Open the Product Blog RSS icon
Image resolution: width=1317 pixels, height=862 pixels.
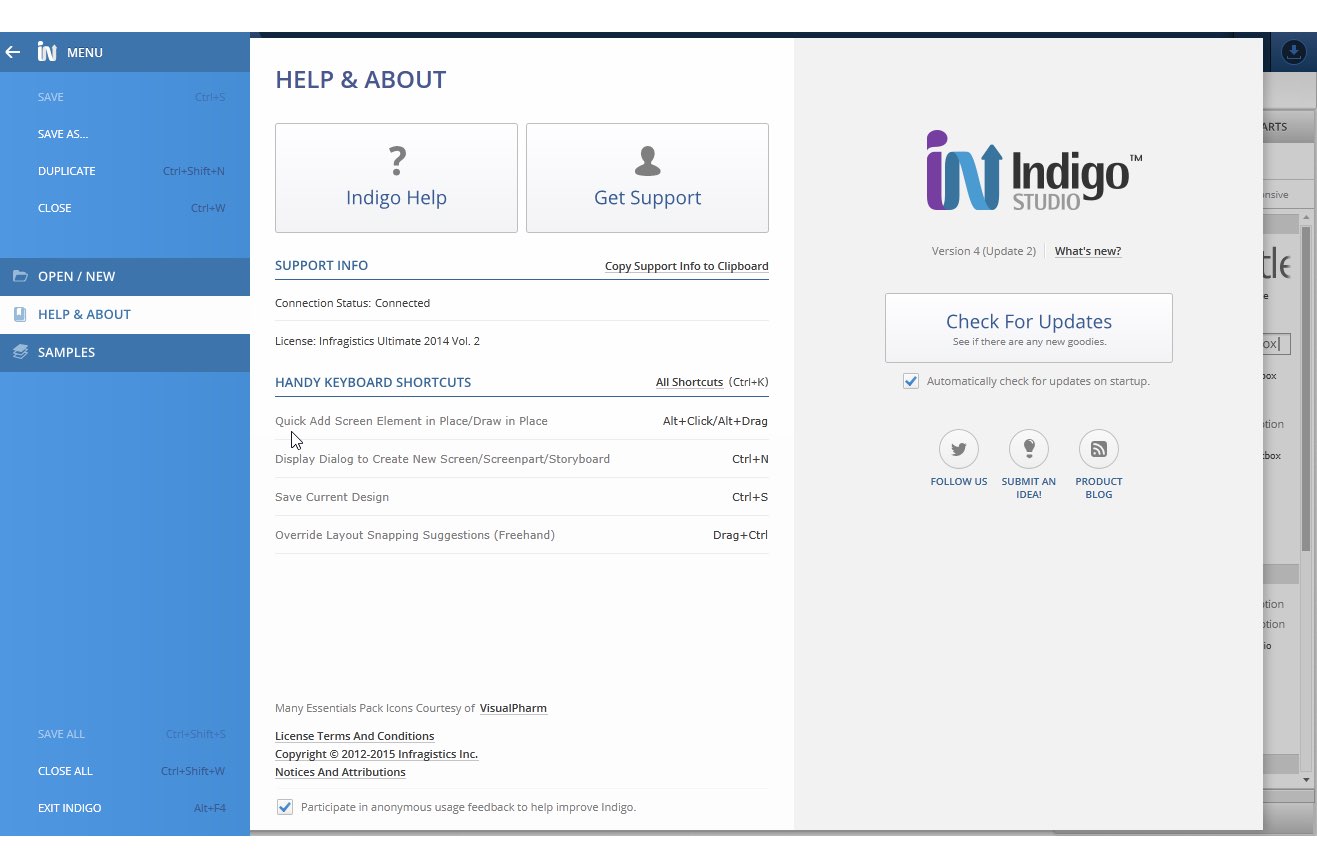1098,449
